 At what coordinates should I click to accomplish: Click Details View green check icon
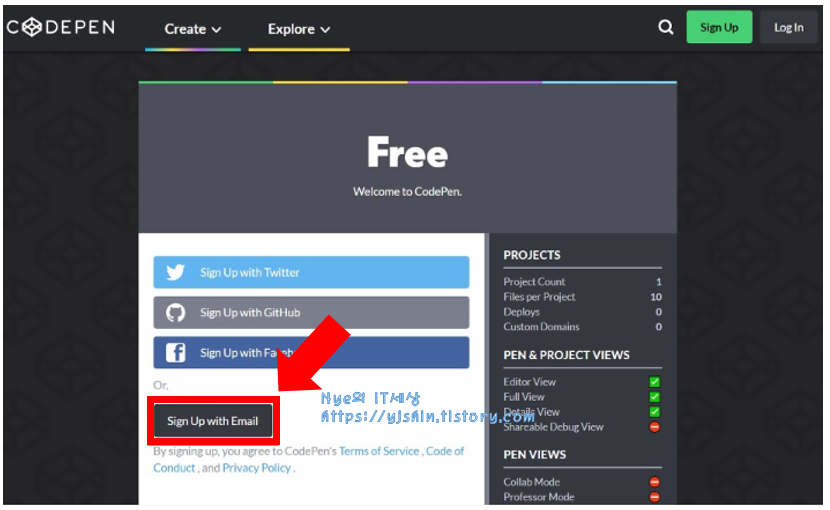coord(654,411)
